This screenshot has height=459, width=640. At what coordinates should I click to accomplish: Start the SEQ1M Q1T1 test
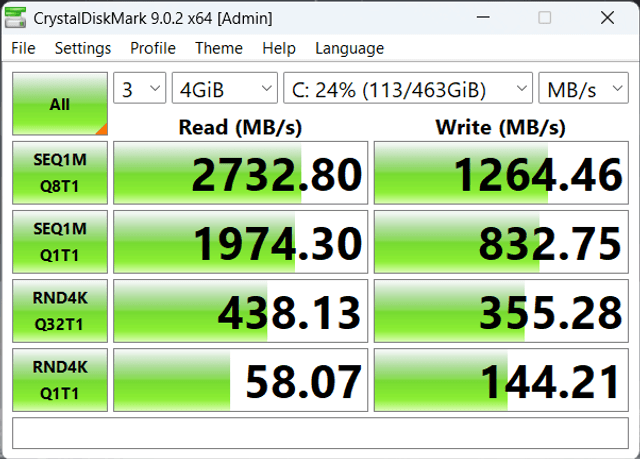click(x=60, y=242)
